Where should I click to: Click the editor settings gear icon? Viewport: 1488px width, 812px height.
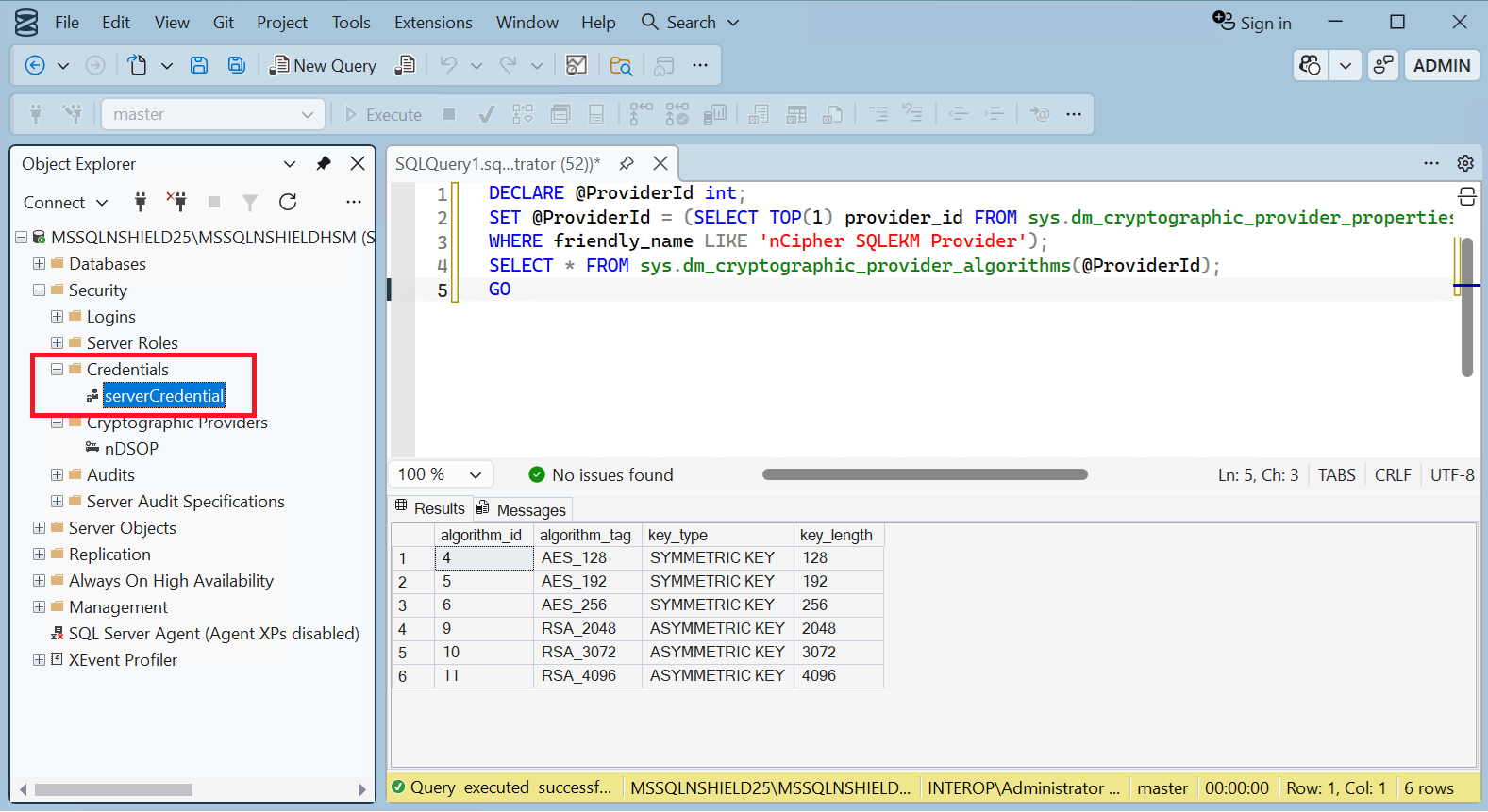click(x=1464, y=163)
